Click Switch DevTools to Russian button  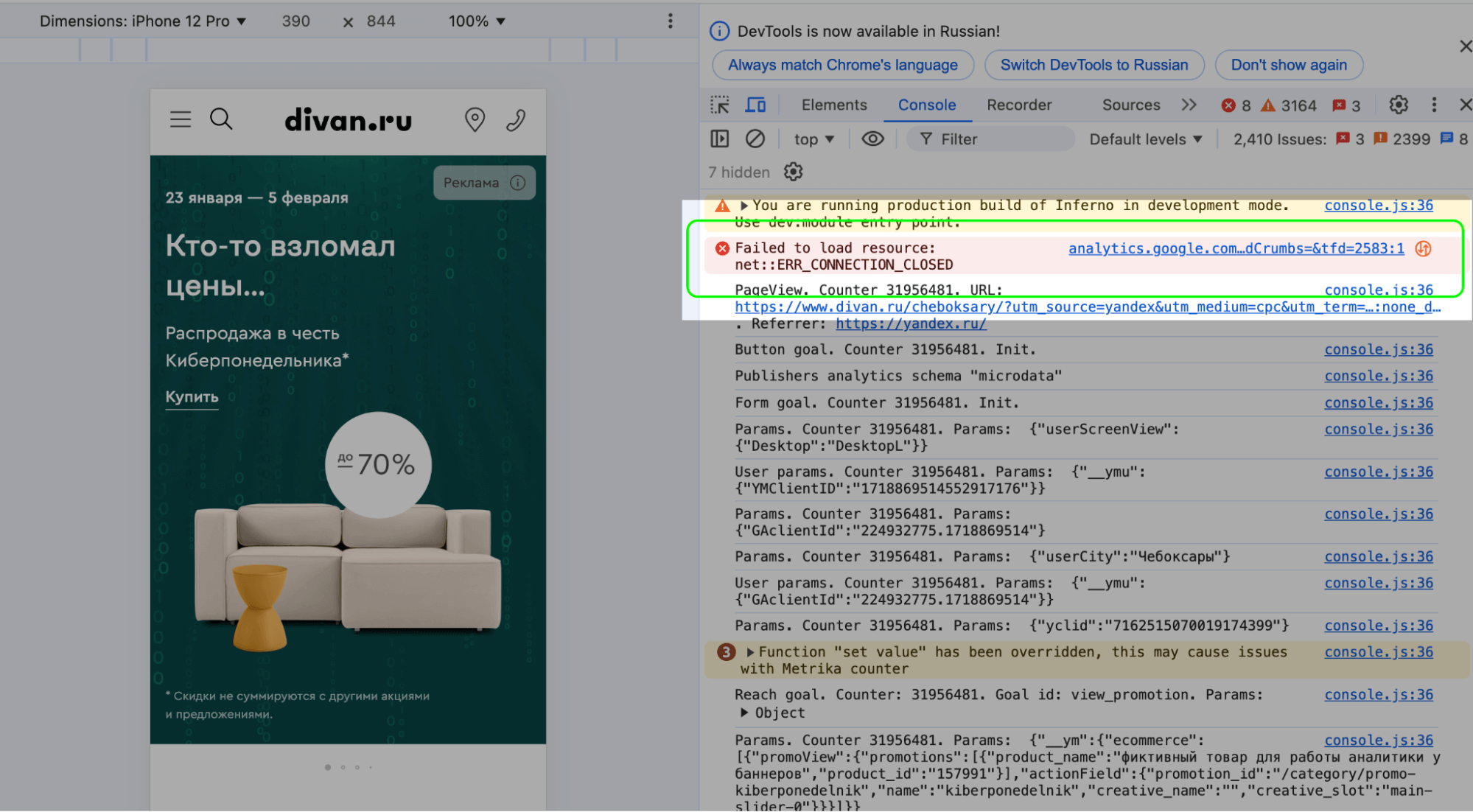[1094, 65]
